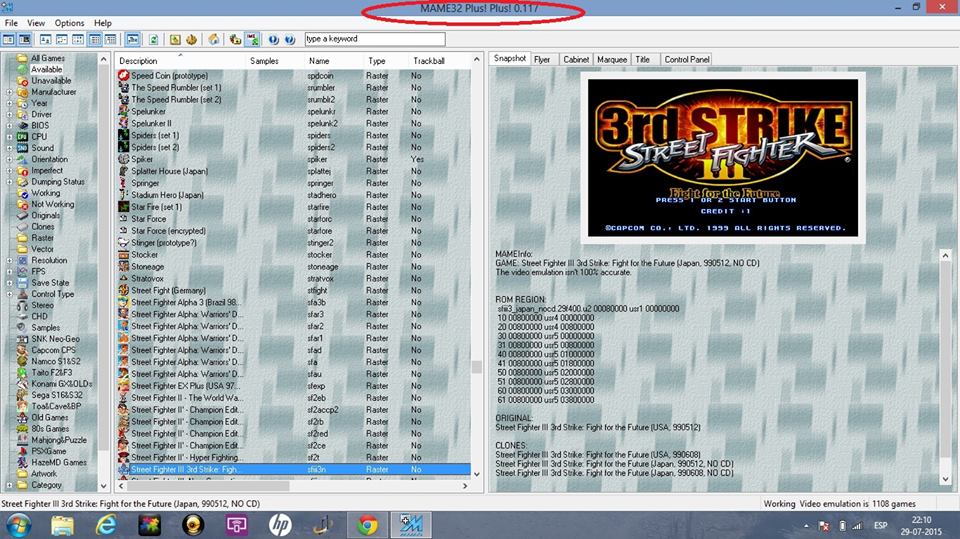Screen dimensions: 960x539
Task: Open the Options menu
Action: pyautogui.click(x=69, y=22)
